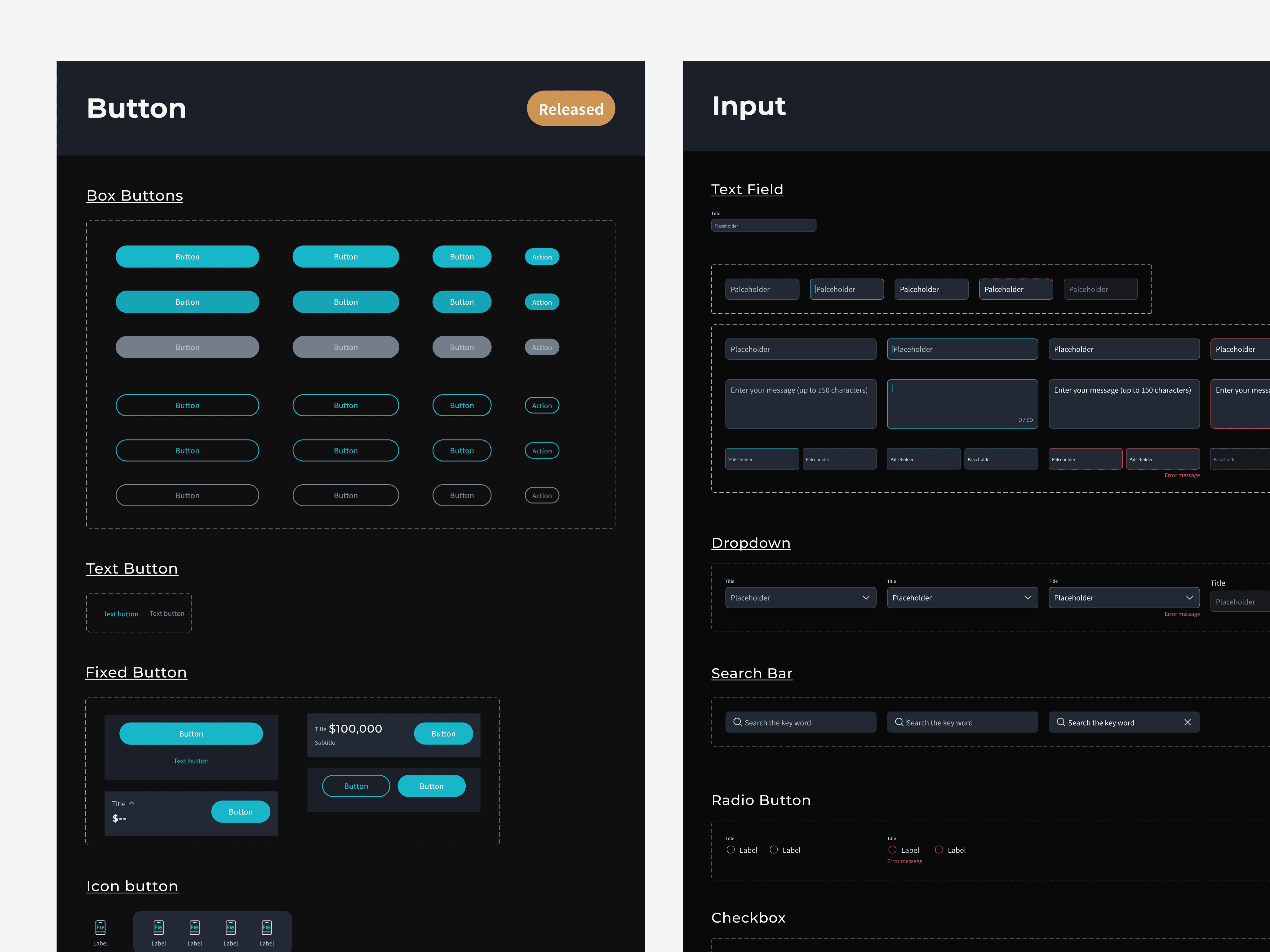
Task: Click the magnifier icon in the leftmost search bar
Action: click(x=737, y=722)
